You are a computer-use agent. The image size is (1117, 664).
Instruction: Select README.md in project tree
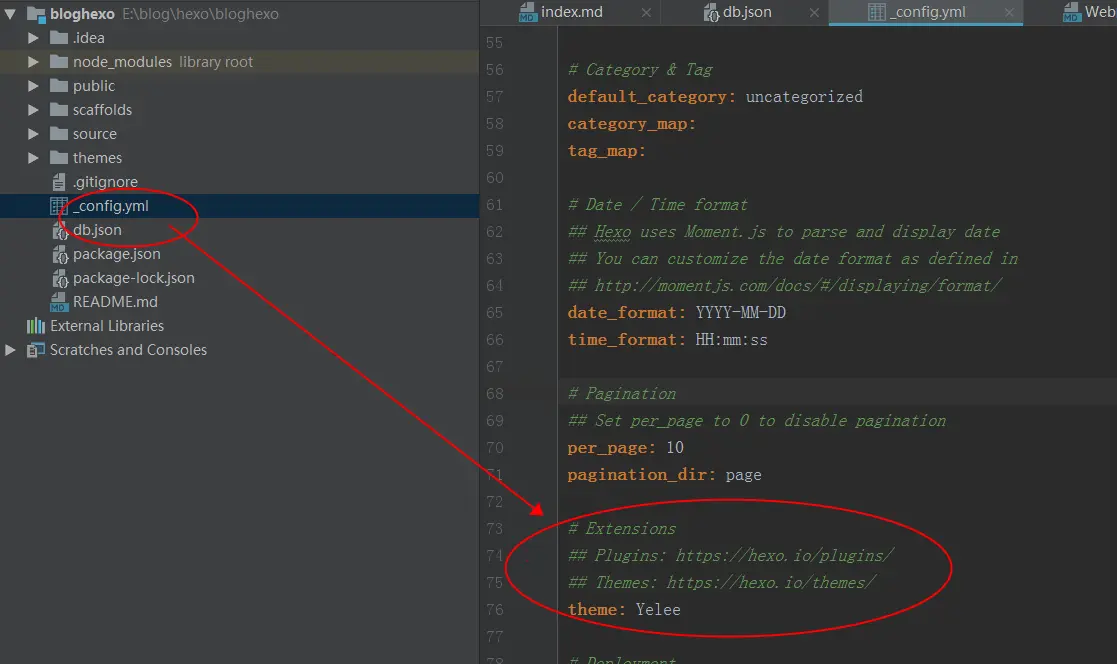115,302
